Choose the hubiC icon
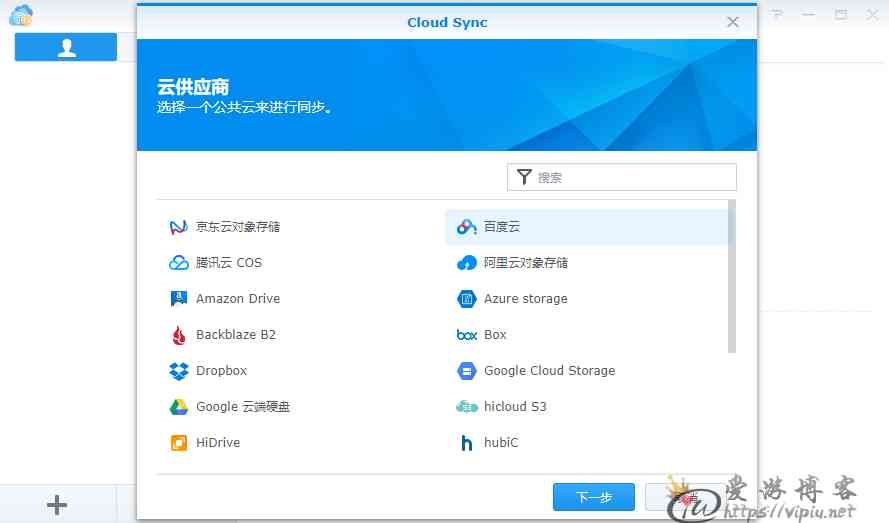 click(467, 442)
